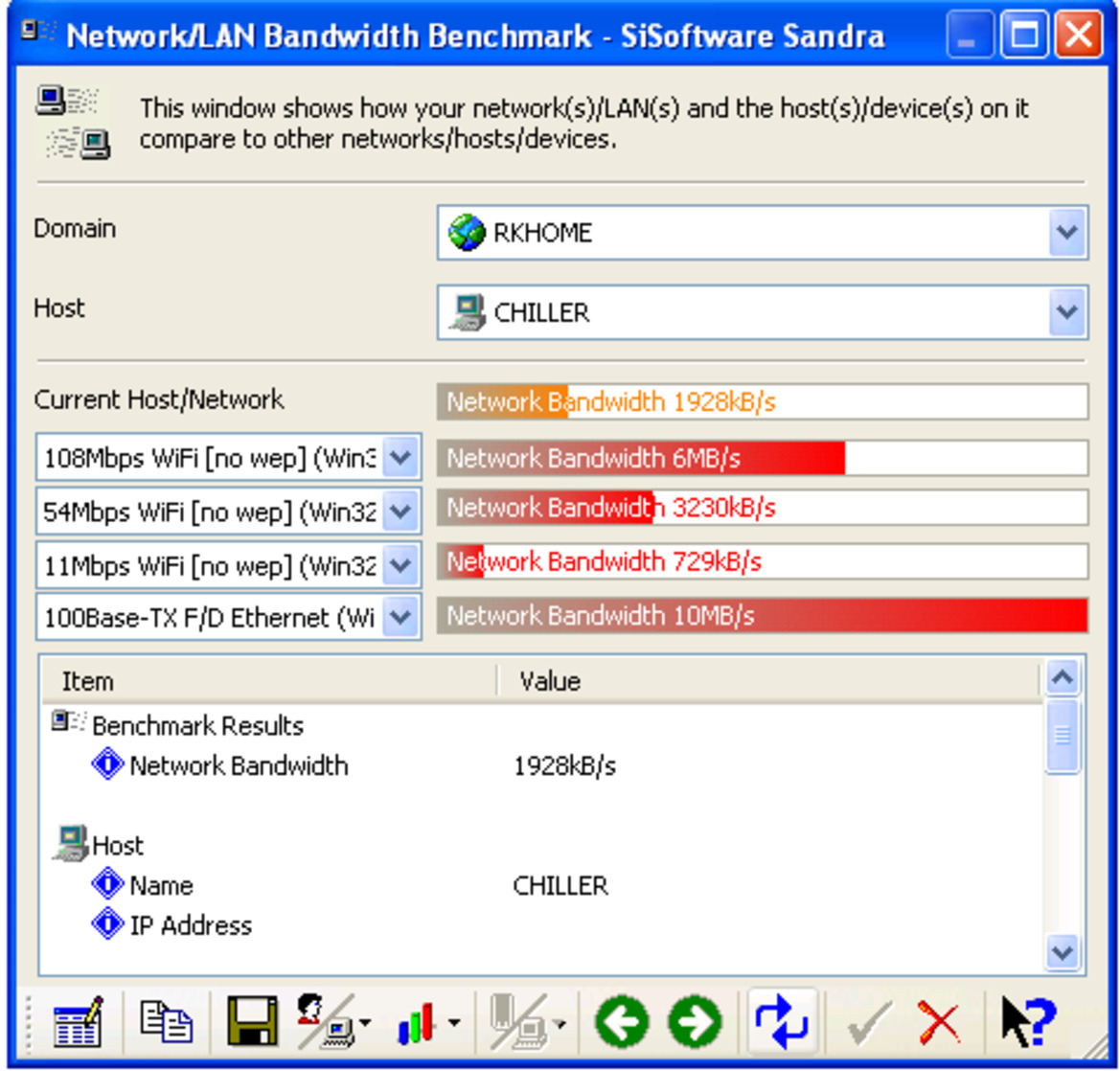This screenshot has height=1071, width=1120.
Task: Open dropdown arrow beside user/computer toolbar icon
Action: click(x=366, y=1023)
